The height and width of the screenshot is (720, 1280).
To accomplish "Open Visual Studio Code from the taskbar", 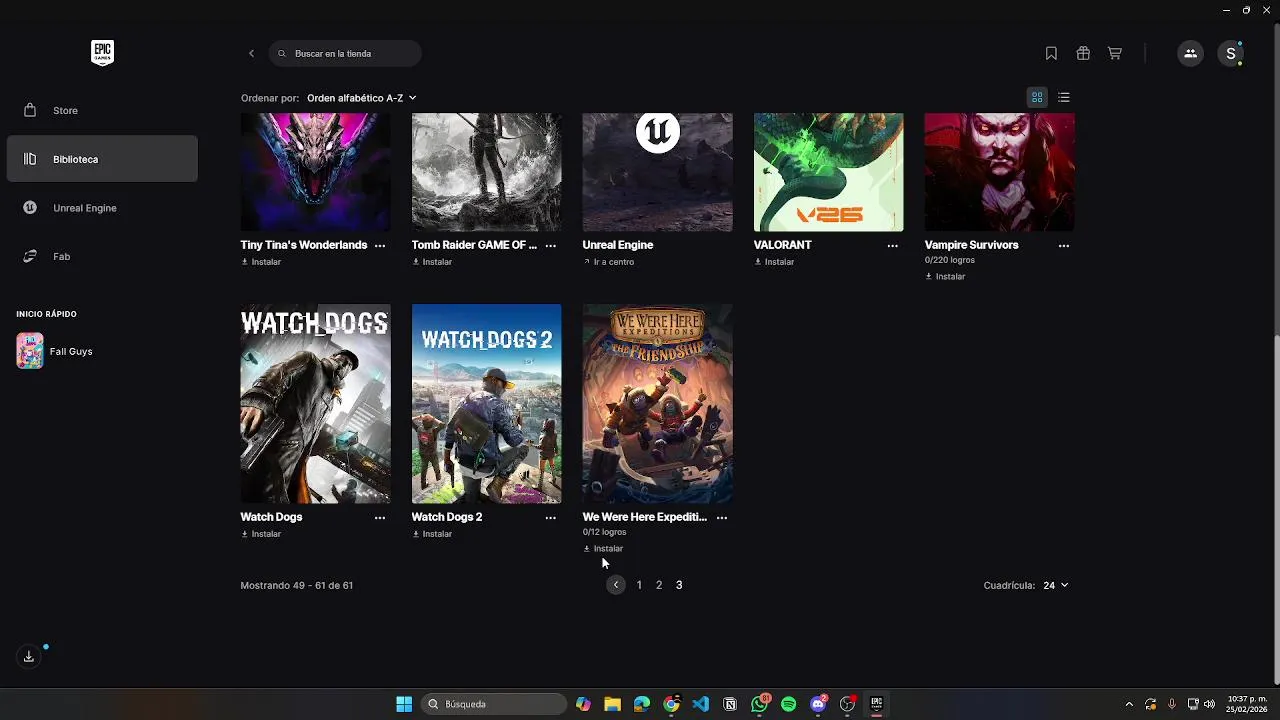I will pos(701,704).
